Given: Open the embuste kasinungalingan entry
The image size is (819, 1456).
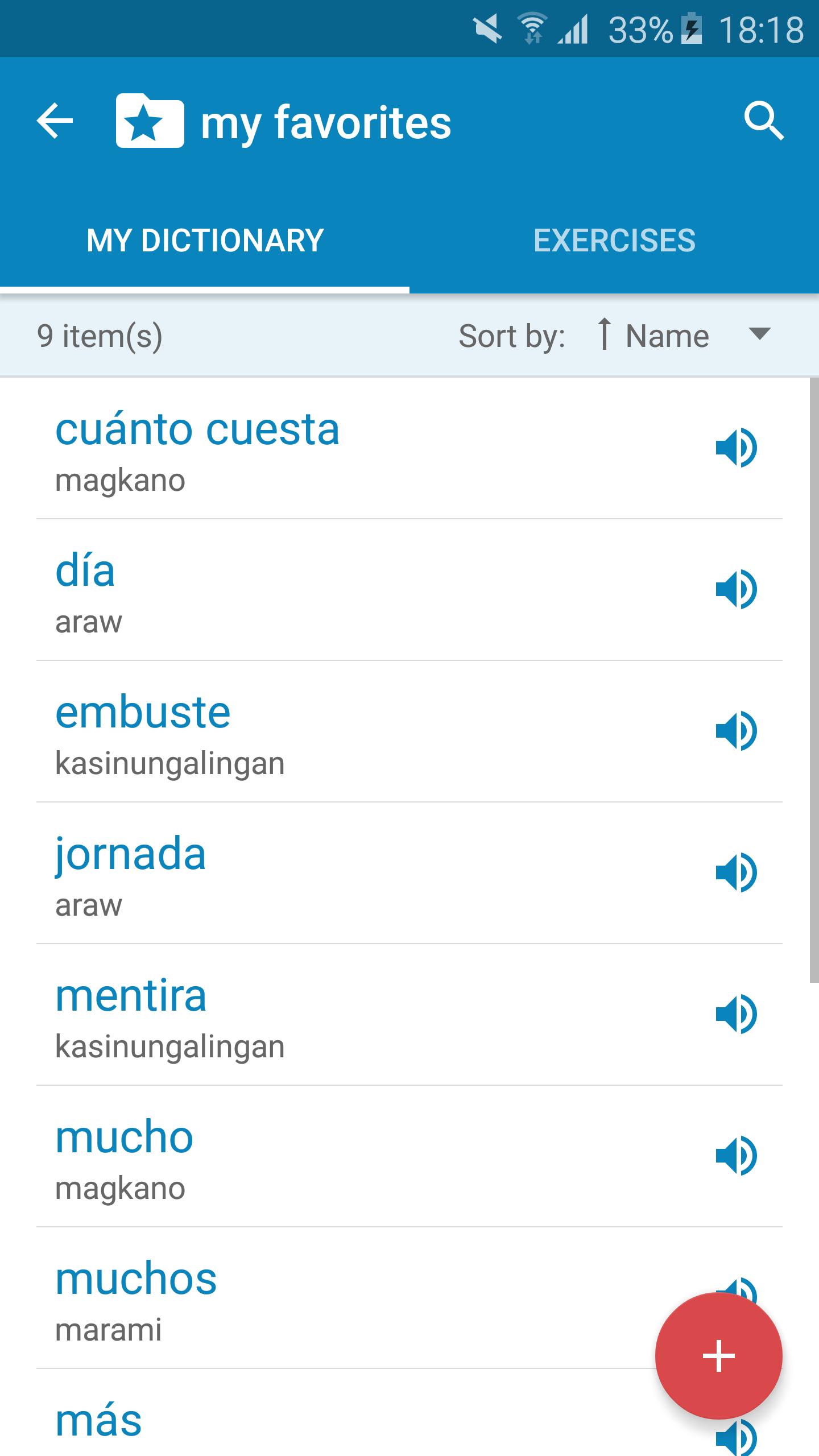Looking at the screenshot, I should pos(409,731).
